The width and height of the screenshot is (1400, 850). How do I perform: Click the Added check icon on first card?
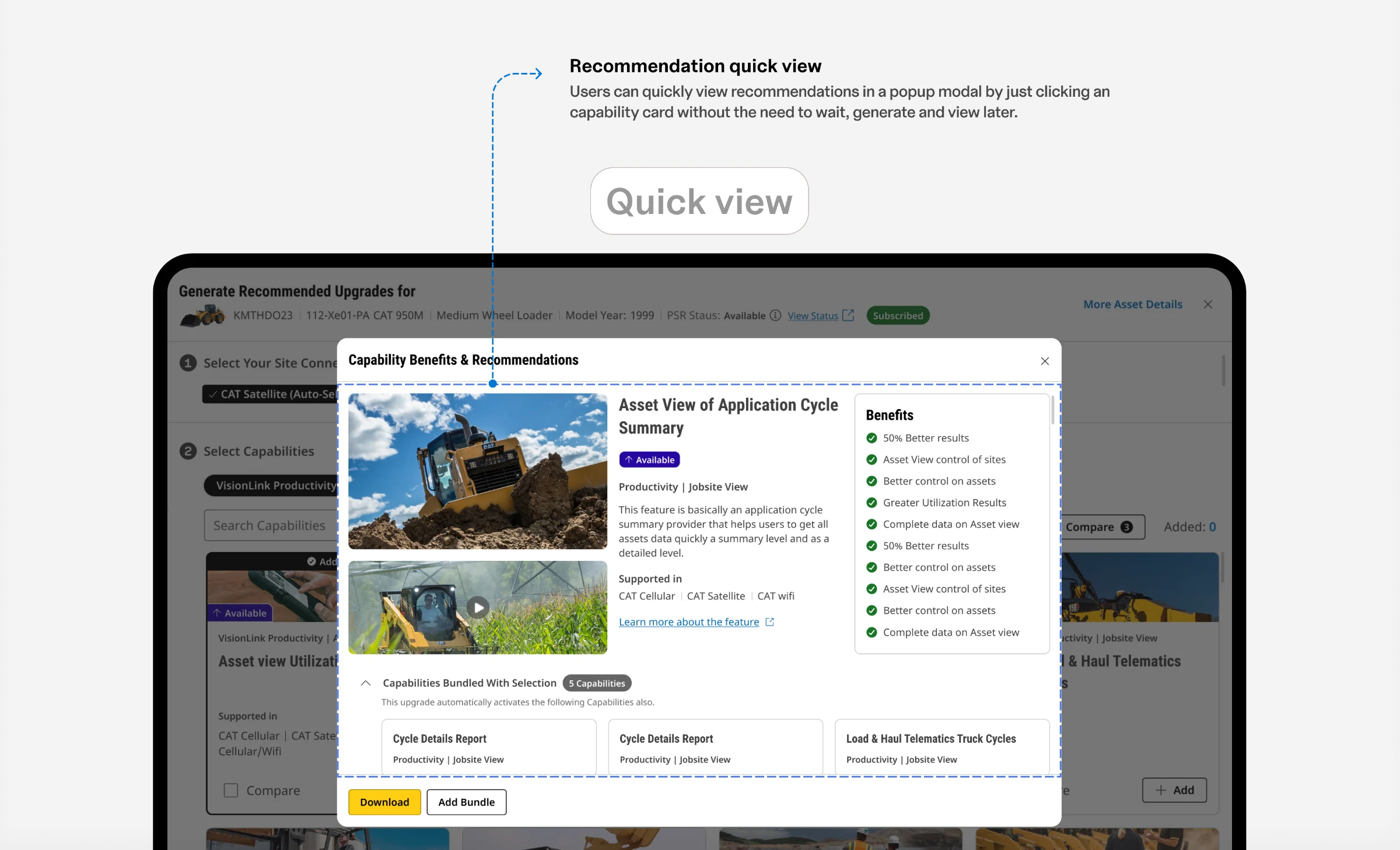pos(311,561)
